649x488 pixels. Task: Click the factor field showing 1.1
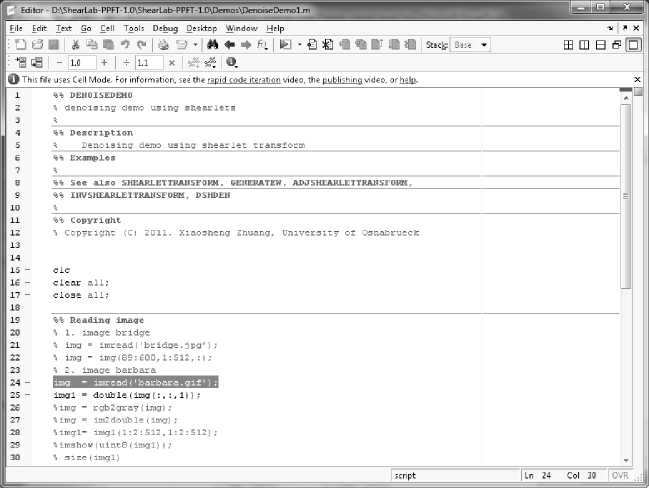[x=149, y=63]
